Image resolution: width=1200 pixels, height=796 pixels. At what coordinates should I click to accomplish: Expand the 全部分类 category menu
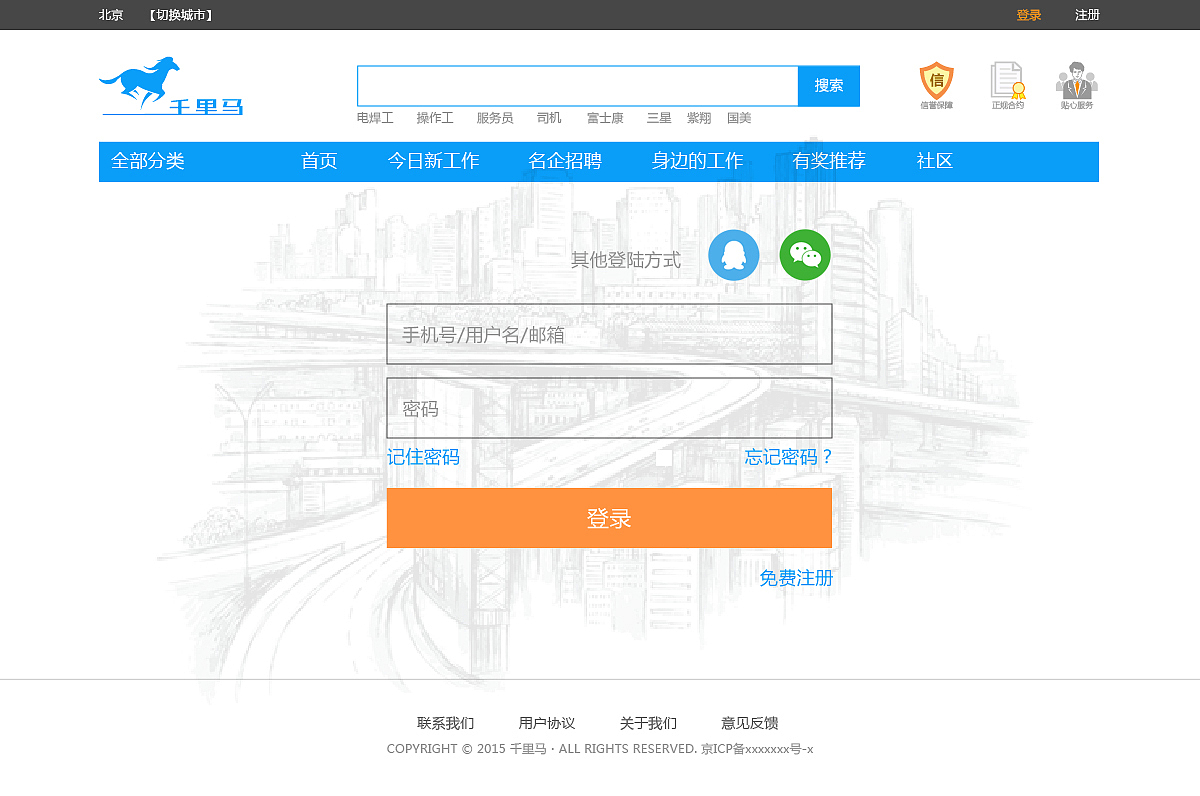click(x=148, y=161)
